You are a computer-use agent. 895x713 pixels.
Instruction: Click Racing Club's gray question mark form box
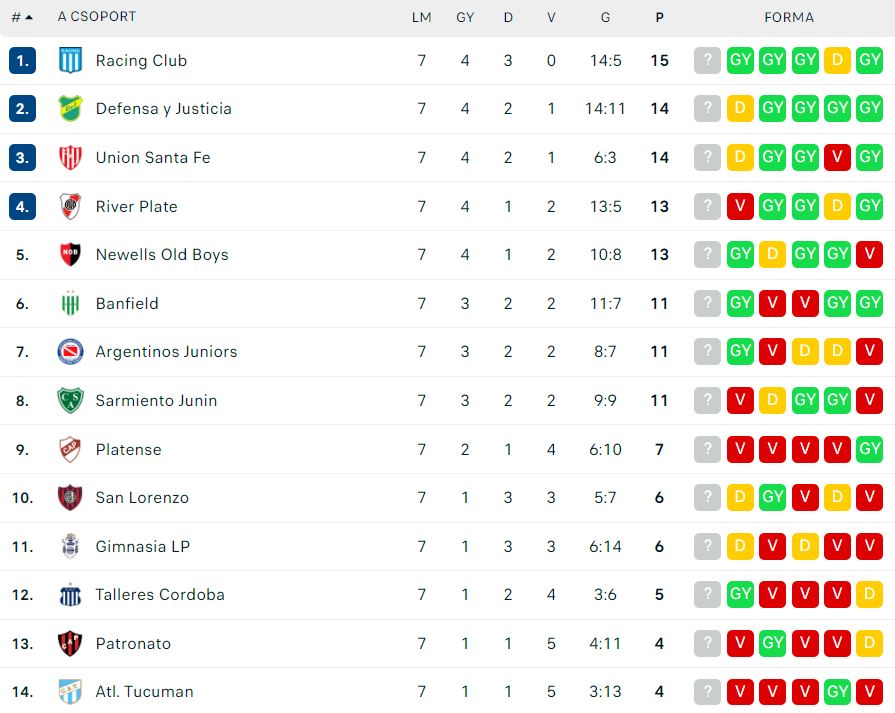[x=707, y=60]
